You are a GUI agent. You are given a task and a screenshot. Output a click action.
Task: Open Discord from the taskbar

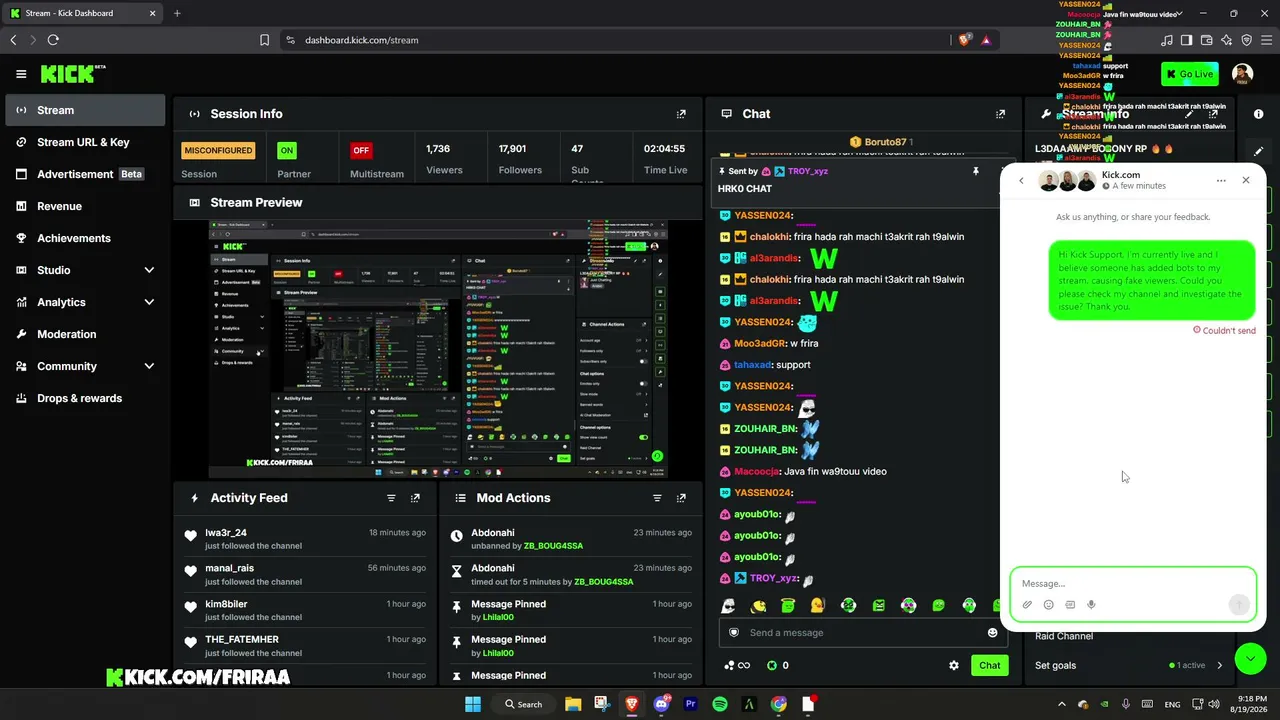coord(661,704)
